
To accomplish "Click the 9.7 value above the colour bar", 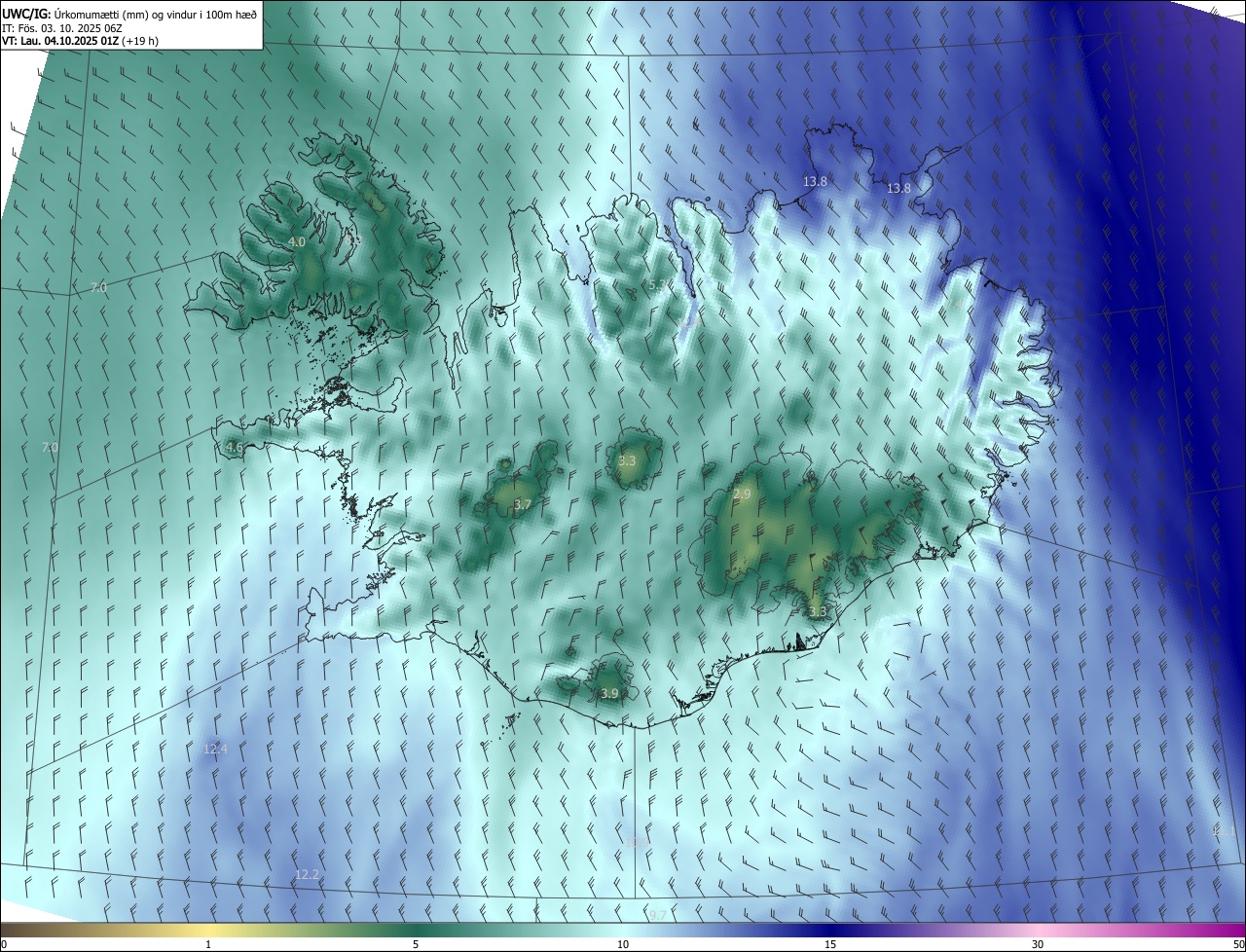I will tap(658, 915).
